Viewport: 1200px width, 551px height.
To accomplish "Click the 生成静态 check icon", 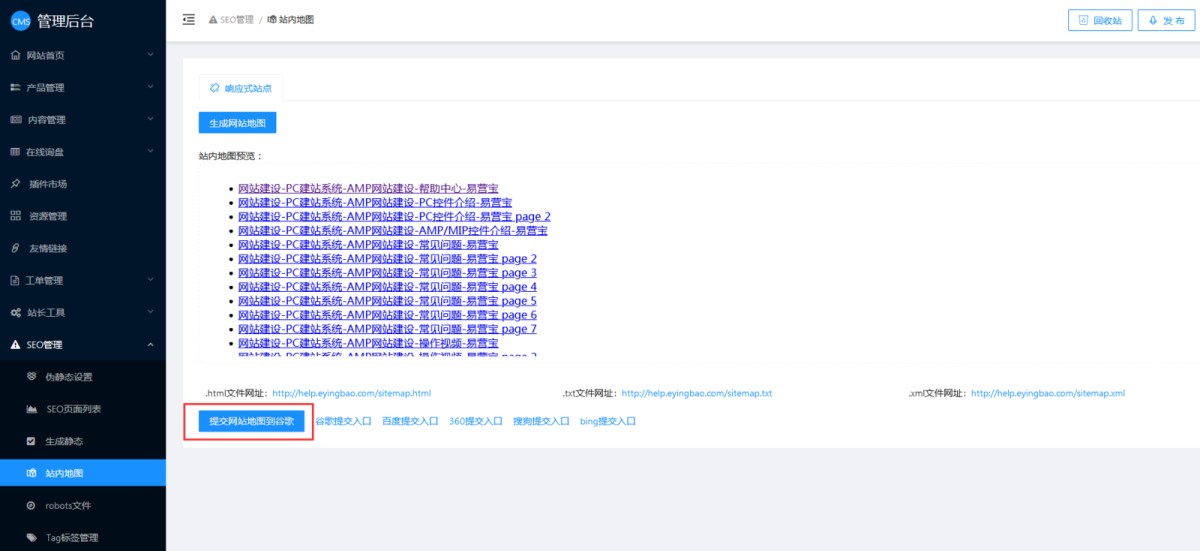I will click(31, 440).
